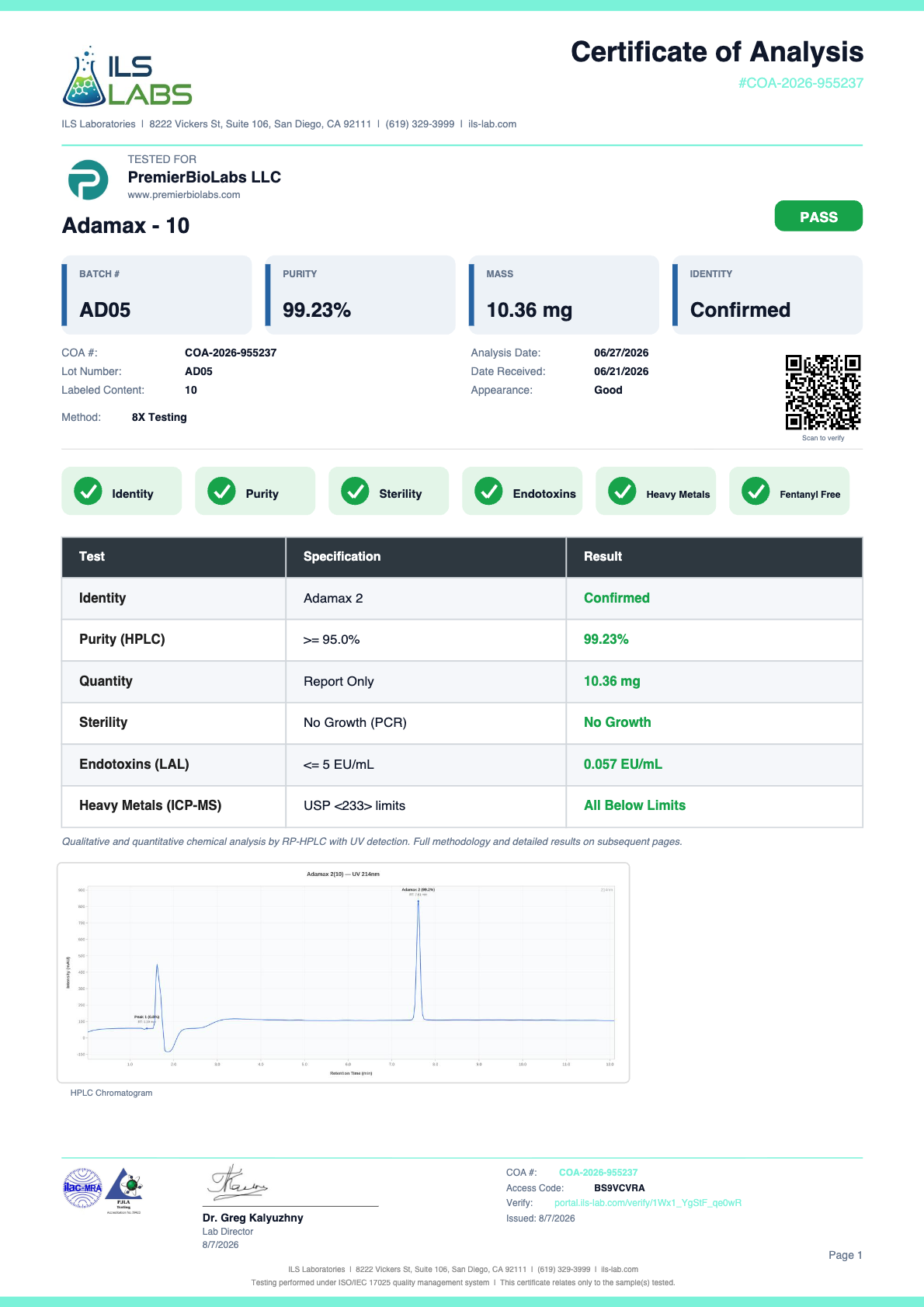Click the 8X Testing method value
This screenshot has height=1307, width=924.
tap(159, 417)
